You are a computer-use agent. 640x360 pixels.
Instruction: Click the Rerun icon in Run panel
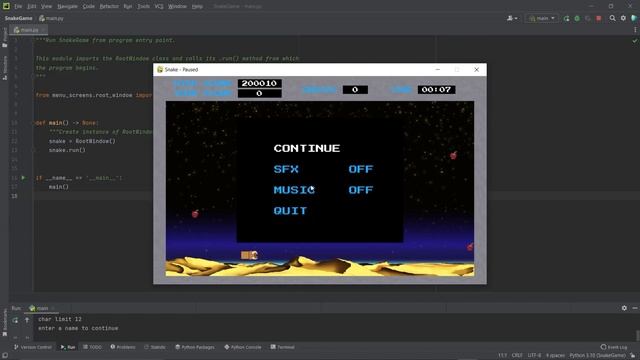(15, 320)
